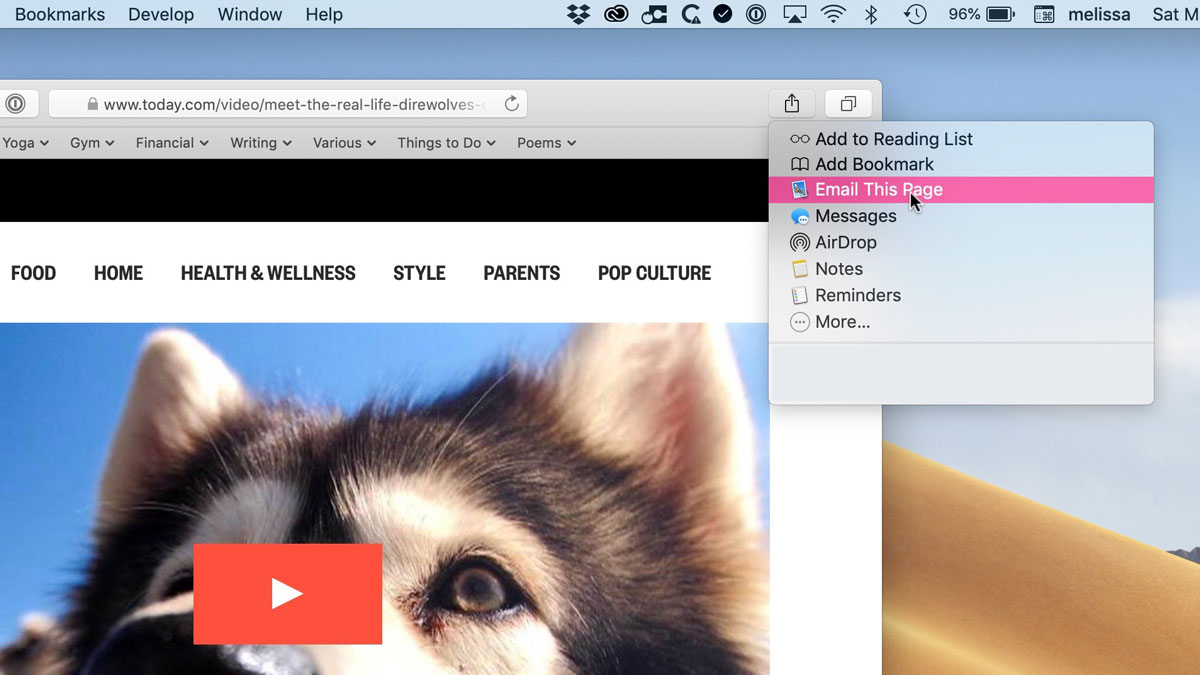This screenshot has width=1200, height=675.
Task: Open the PARENTS section link
Action: 521,273
